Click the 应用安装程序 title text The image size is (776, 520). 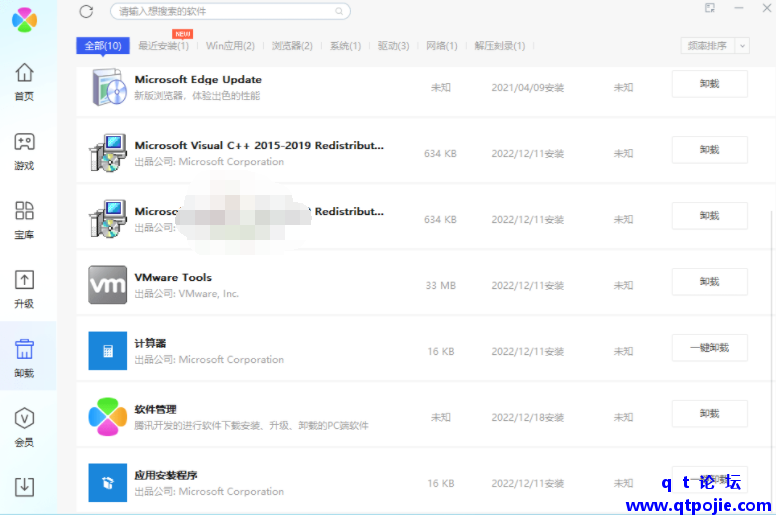pos(166,475)
